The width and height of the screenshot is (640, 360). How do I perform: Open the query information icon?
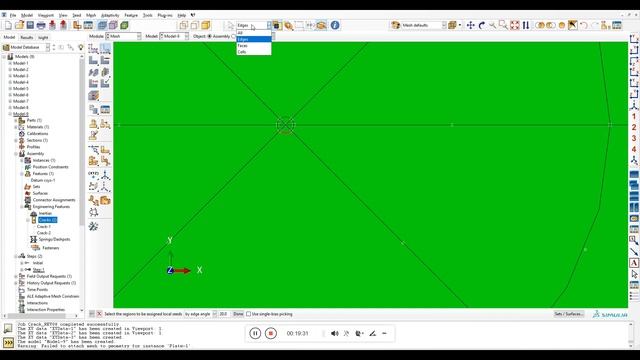coord(335,25)
